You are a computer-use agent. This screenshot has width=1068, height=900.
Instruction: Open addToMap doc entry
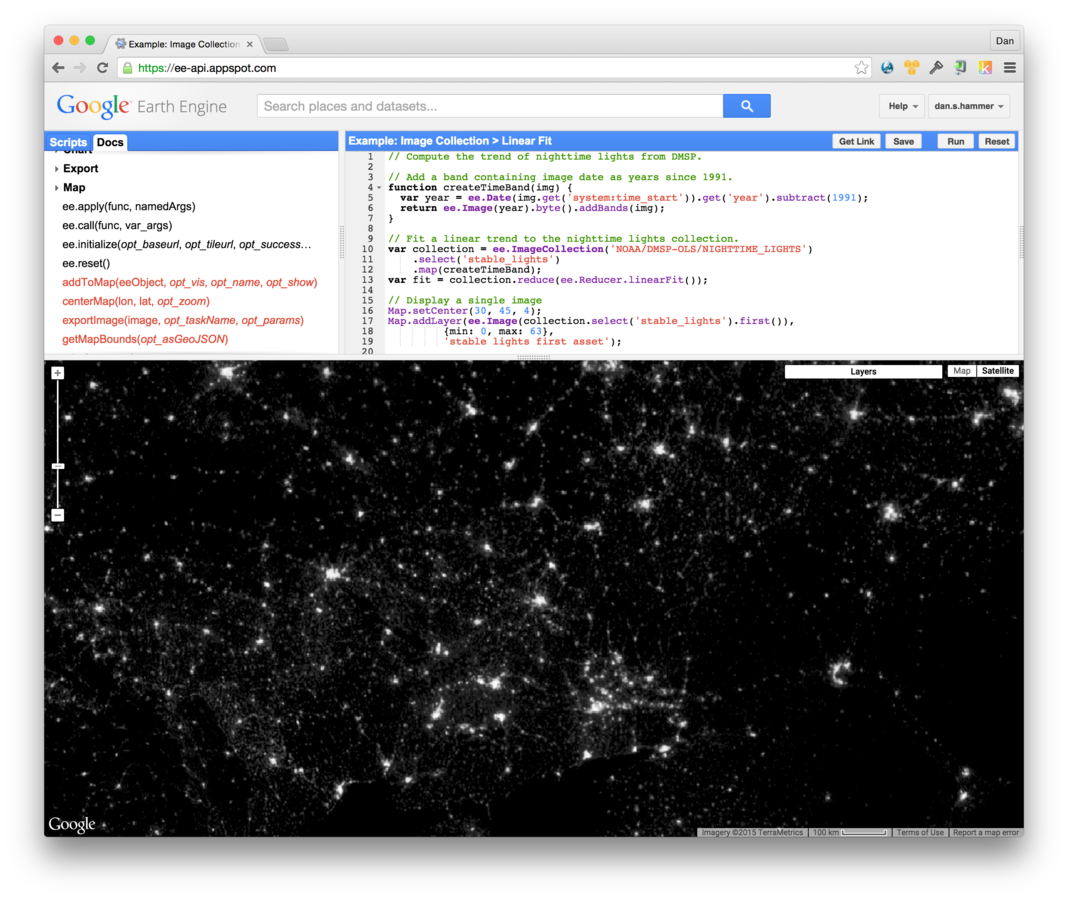[189, 283]
